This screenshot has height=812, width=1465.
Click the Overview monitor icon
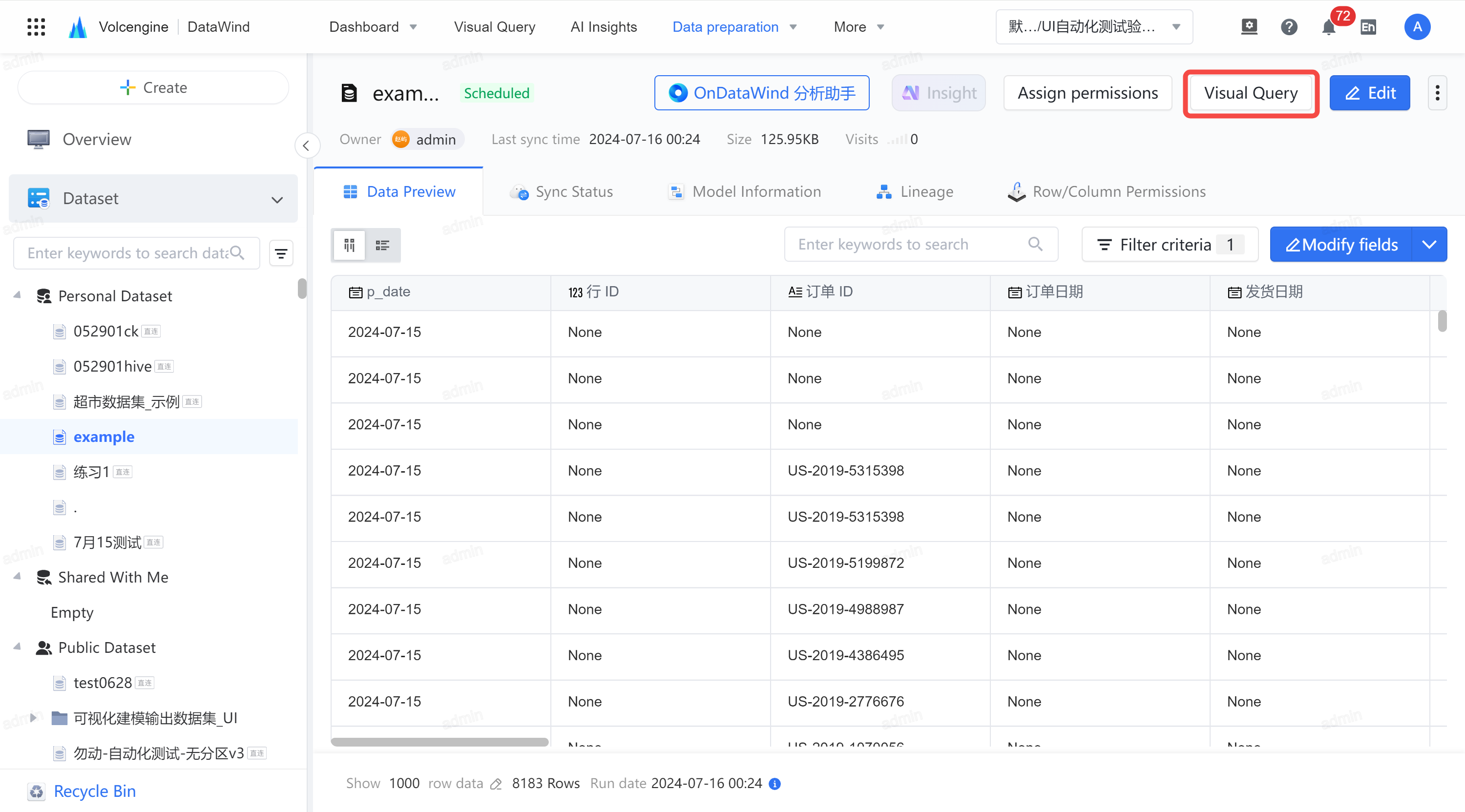coord(38,139)
